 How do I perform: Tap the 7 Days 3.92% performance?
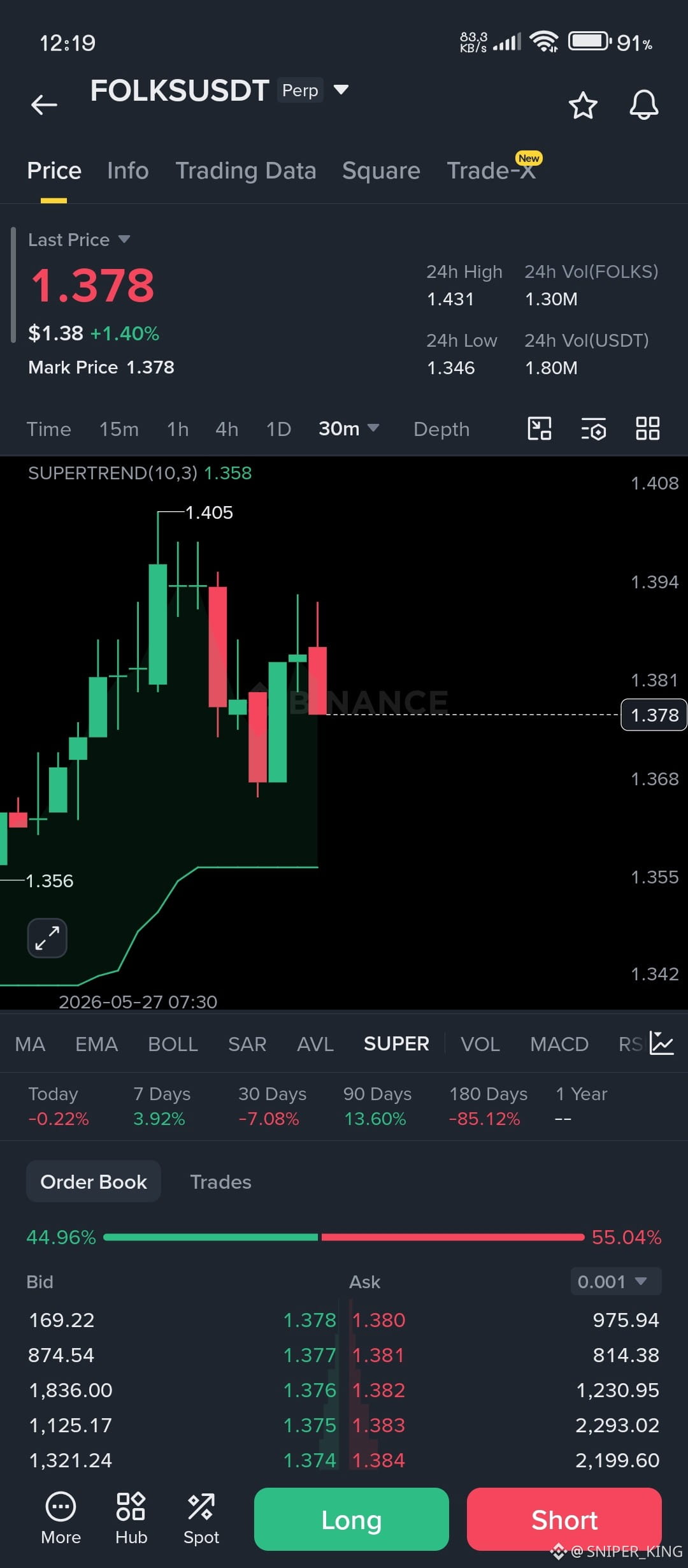tap(162, 1106)
